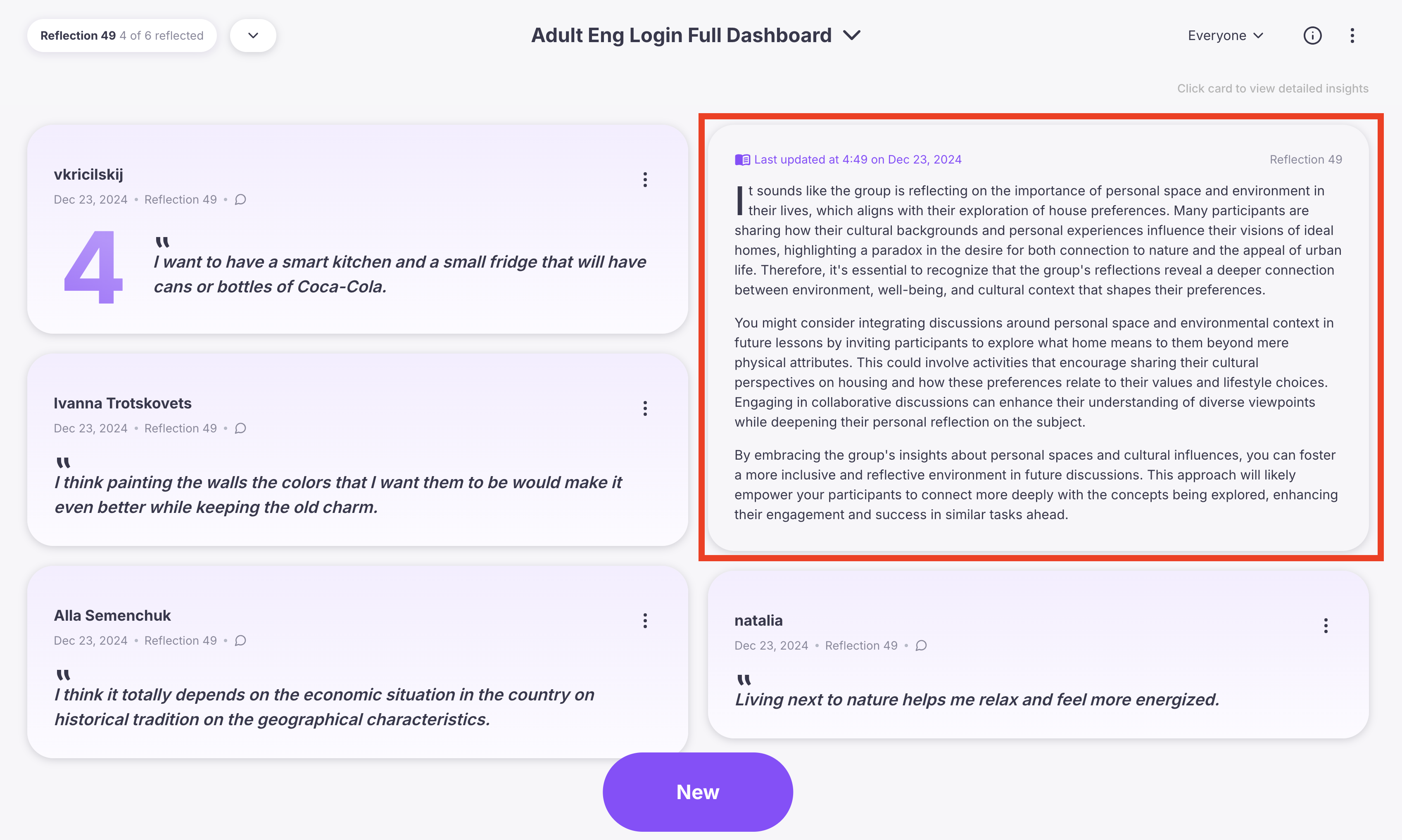This screenshot has height=840, width=1402.
Task: Open options menu on vkricilskij's card
Action: coord(645,180)
